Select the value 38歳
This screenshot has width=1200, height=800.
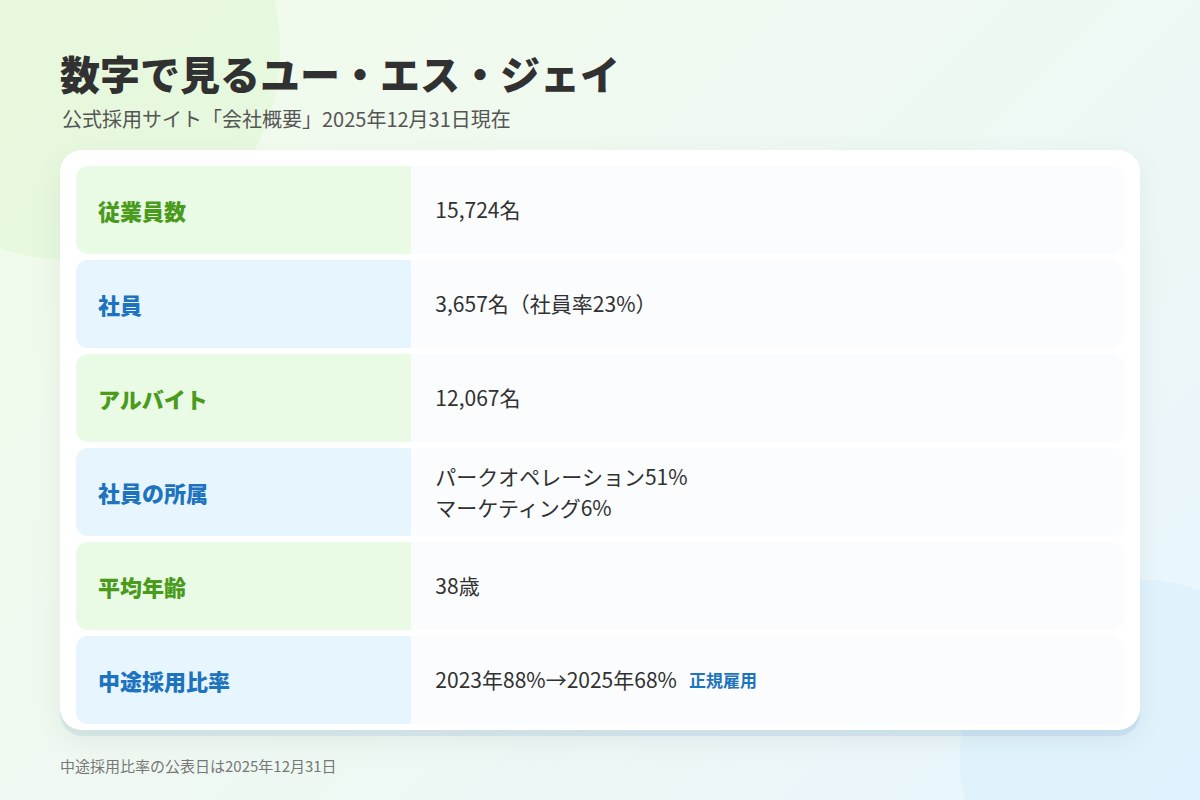pyautogui.click(x=458, y=587)
